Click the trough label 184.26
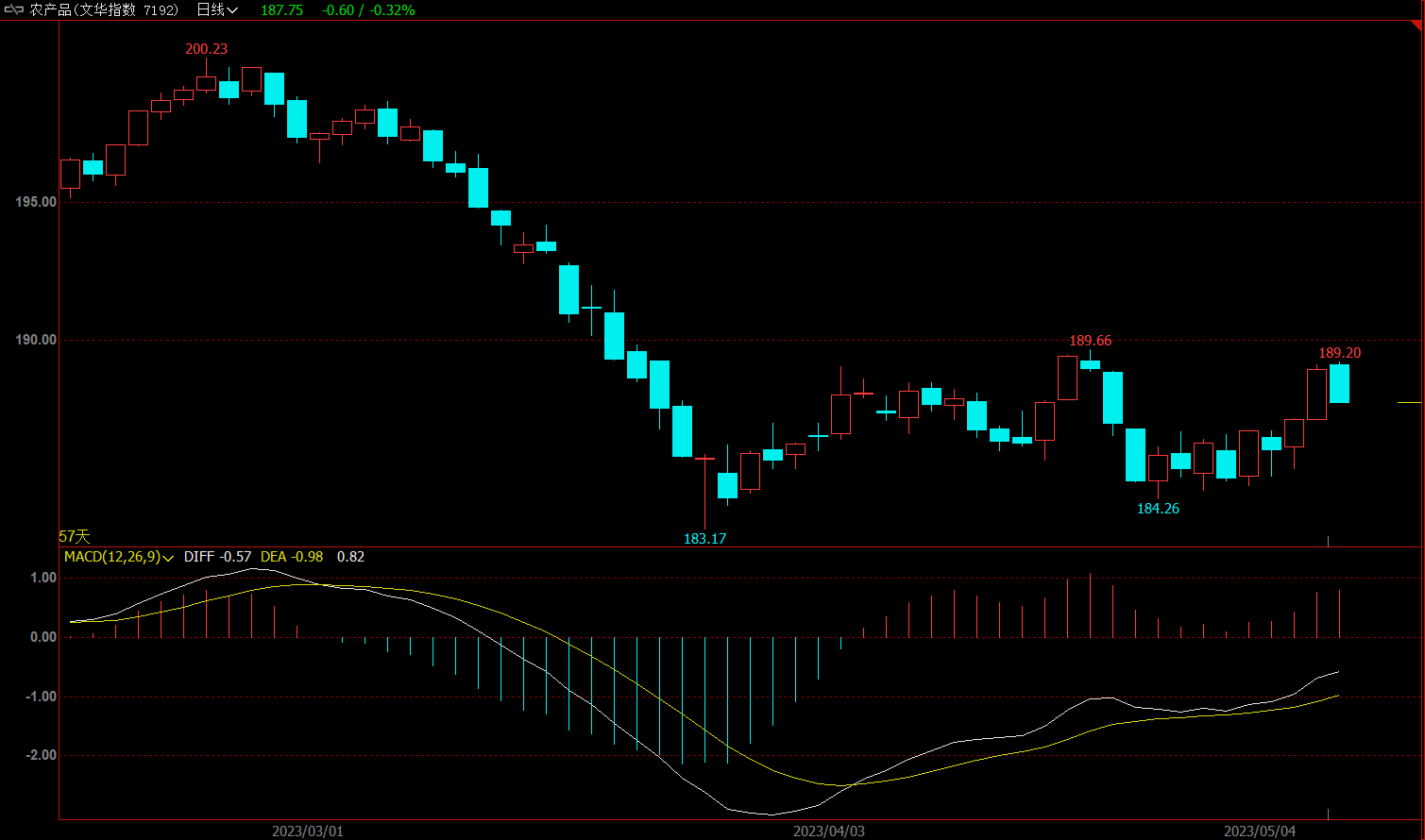 (1158, 509)
